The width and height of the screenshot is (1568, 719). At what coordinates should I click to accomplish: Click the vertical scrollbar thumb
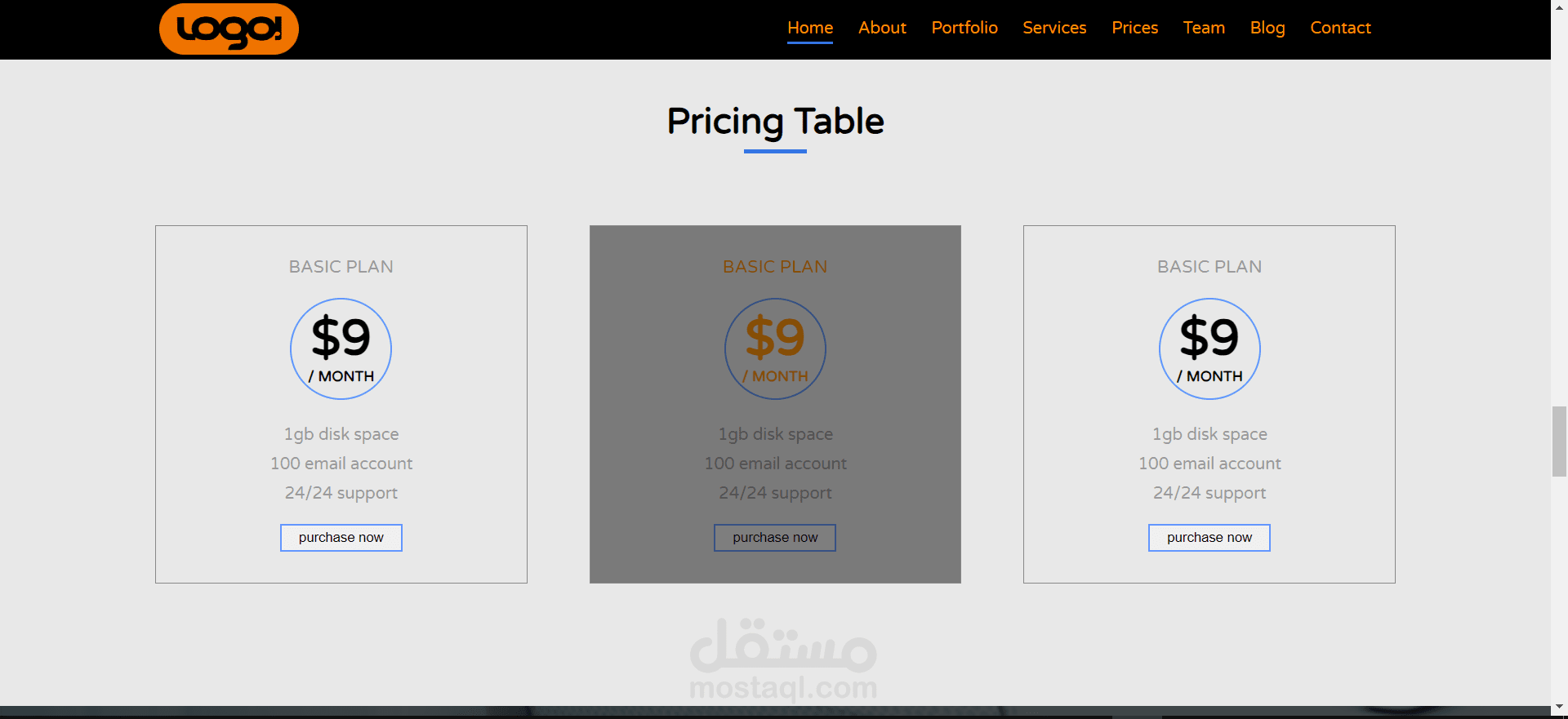pyautogui.click(x=1559, y=441)
